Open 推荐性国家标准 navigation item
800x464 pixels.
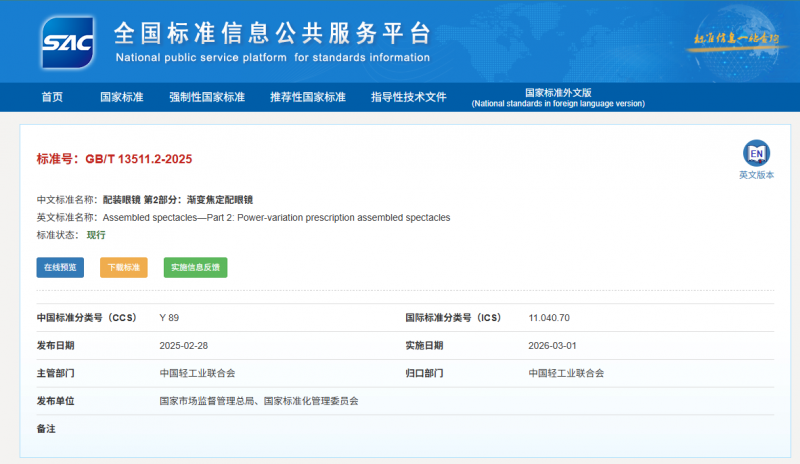(308, 97)
